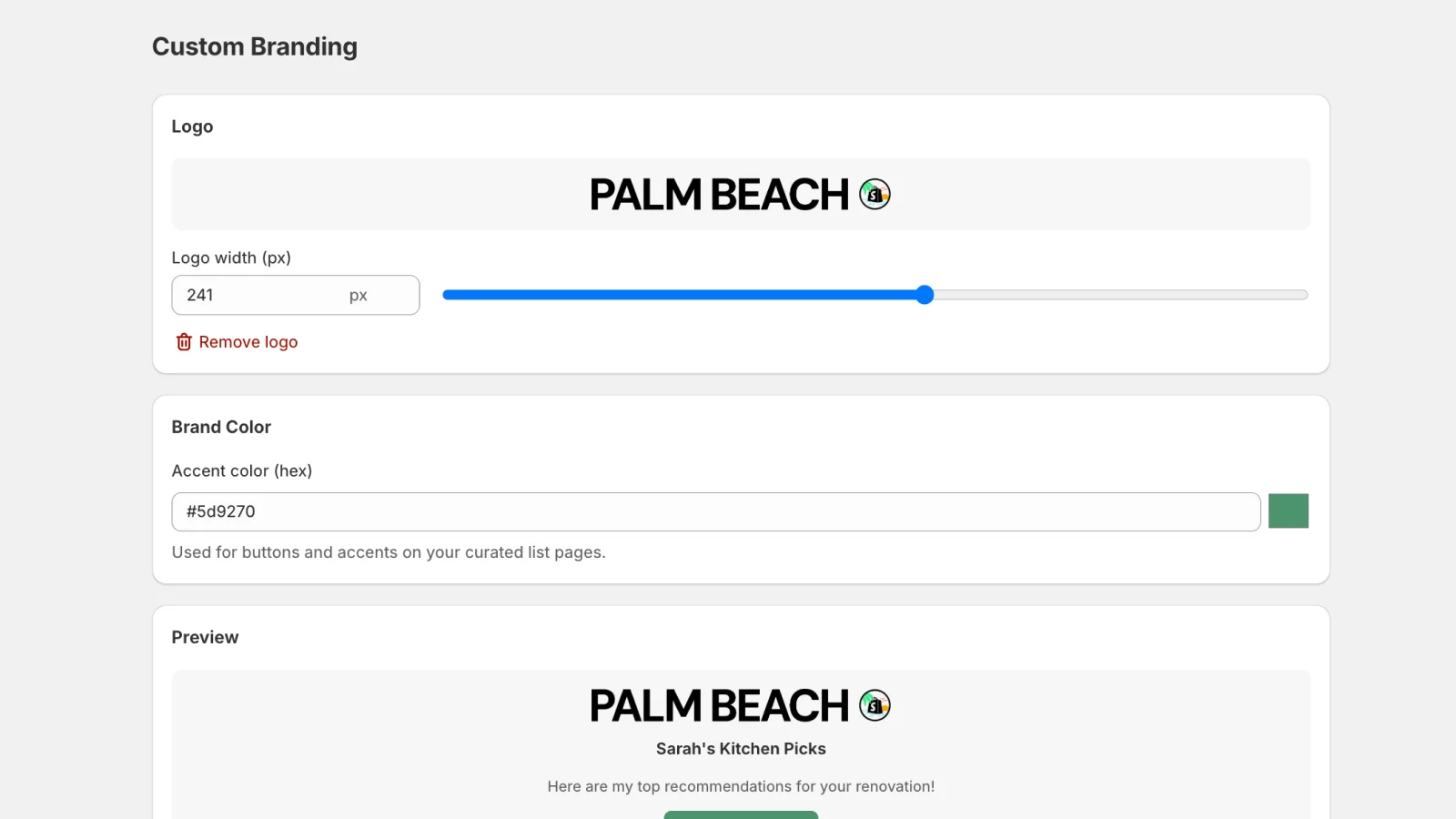Image resolution: width=1456 pixels, height=819 pixels.
Task: Click the PALM BEACH wordmark in Logo card
Action: [x=719, y=195]
